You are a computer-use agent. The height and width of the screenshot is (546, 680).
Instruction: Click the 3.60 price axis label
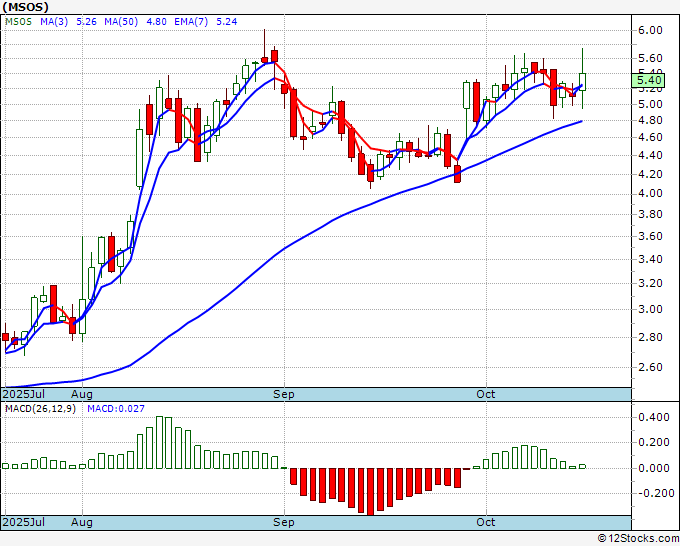(x=651, y=236)
